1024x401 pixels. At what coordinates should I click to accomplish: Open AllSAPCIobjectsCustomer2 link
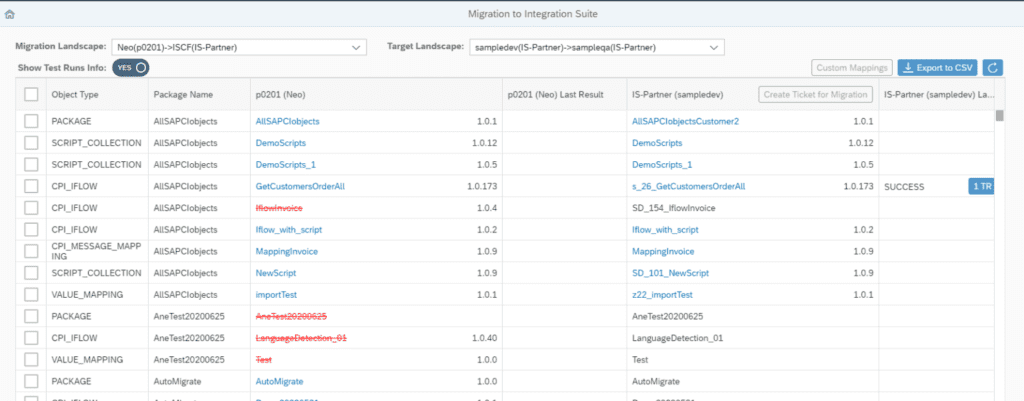686,121
